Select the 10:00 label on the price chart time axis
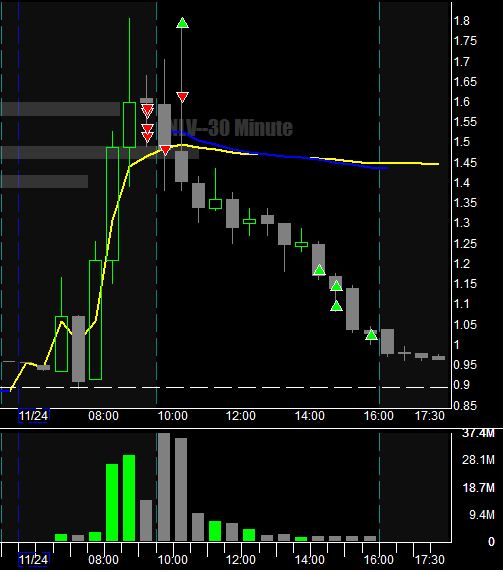This screenshot has height=572, width=504. tap(172, 416)
